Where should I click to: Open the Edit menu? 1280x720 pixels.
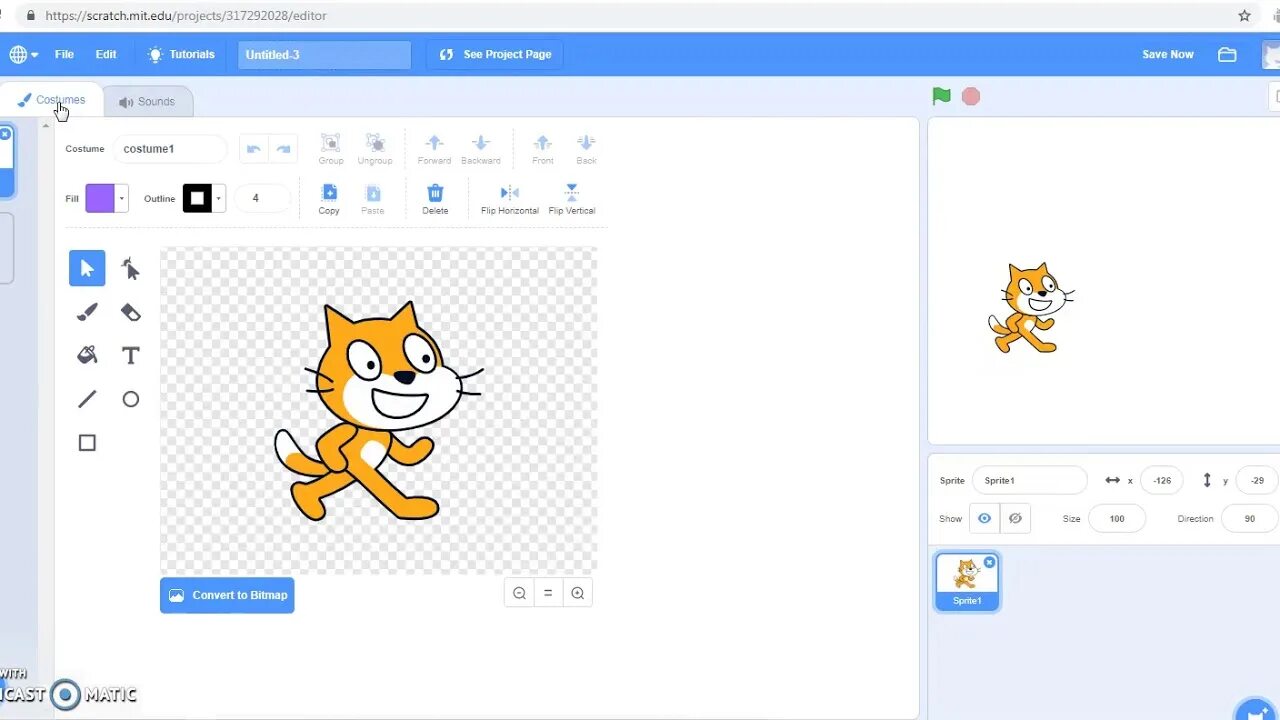click(106, 54)
